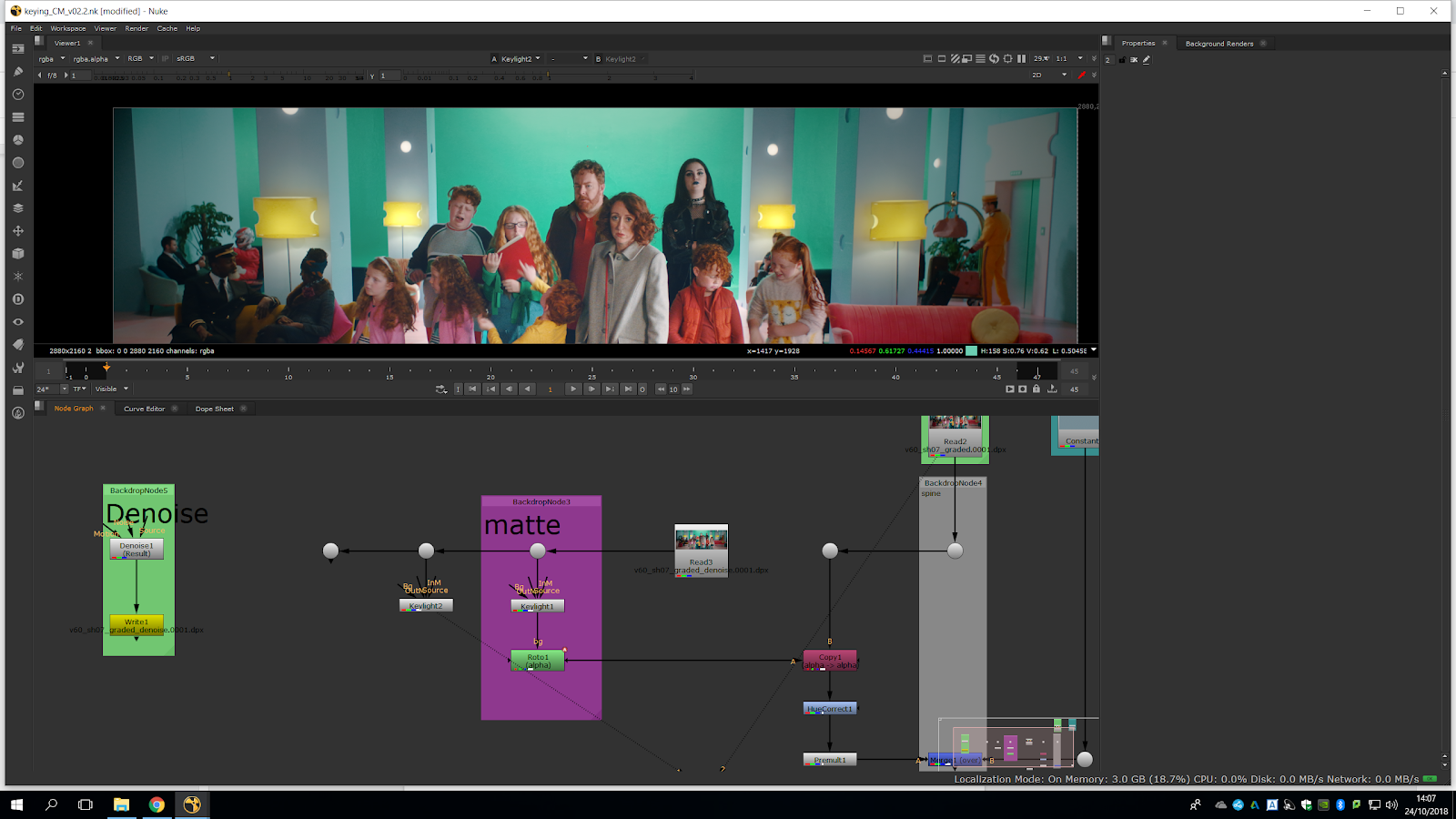Jump to the last frame
1456x819 pixels.
[628, 389]
